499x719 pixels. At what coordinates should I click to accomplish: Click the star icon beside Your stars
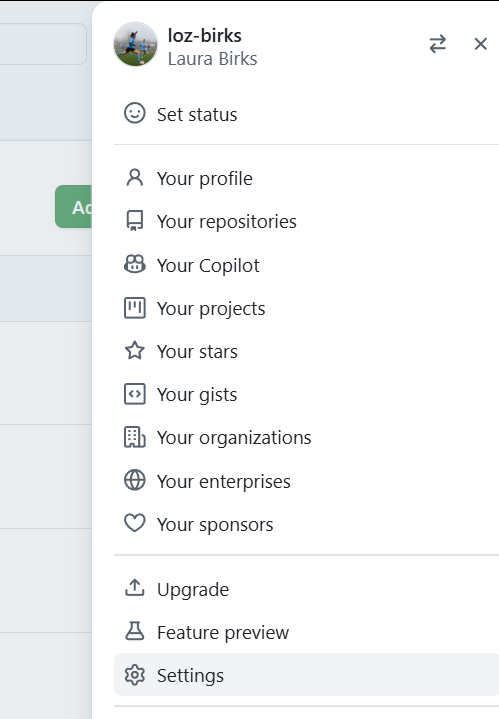click(x=135, y=351)
